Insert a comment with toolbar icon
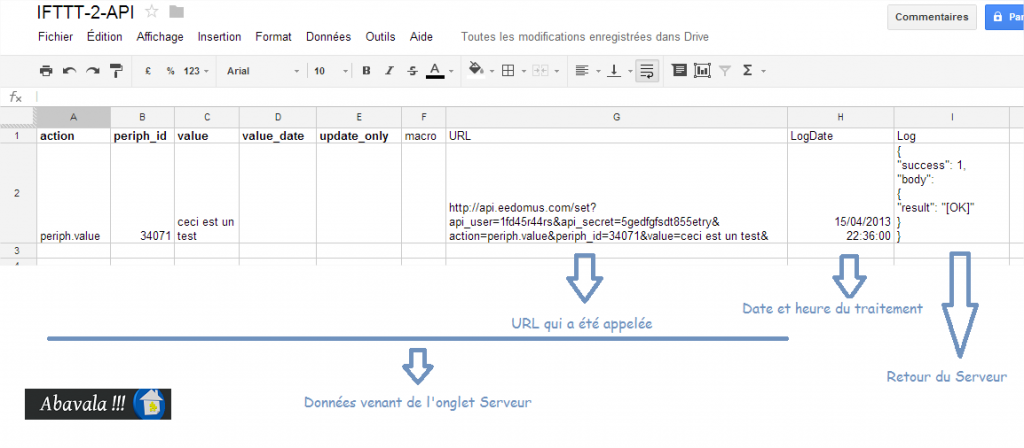 [x=679, y=71]
